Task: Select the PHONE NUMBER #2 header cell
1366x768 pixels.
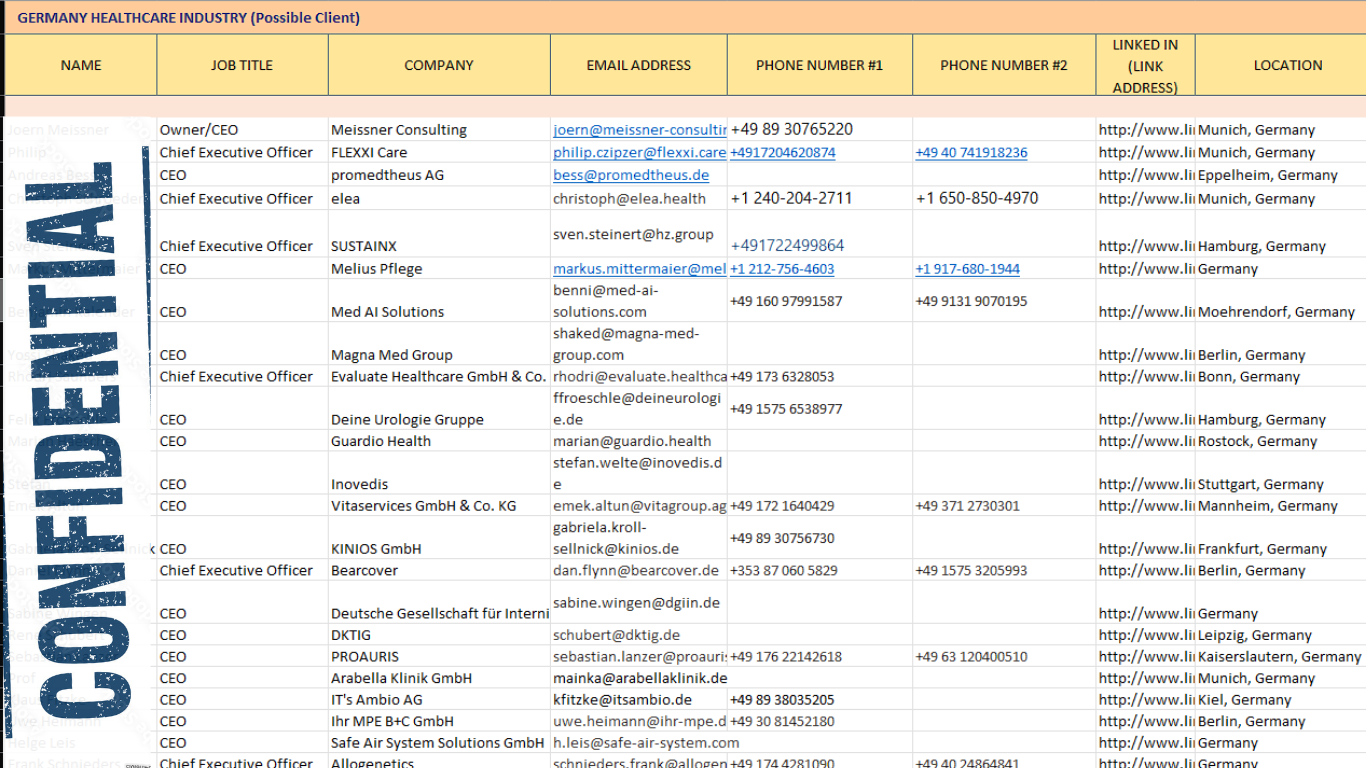Action: 1004,65
